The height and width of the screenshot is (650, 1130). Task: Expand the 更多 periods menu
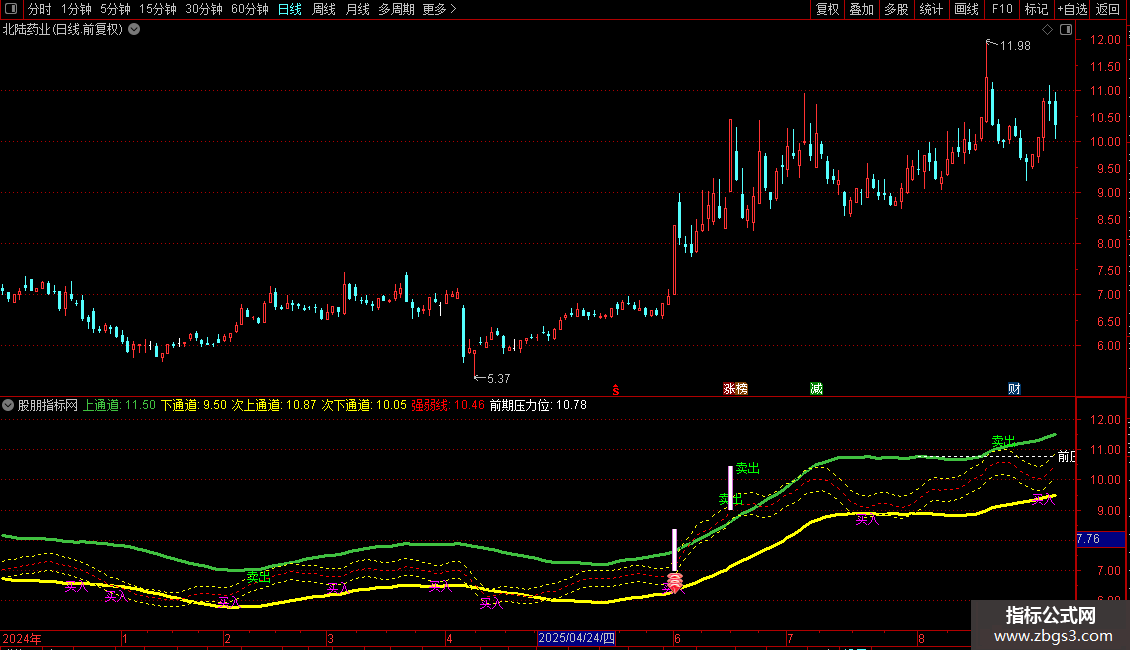(x=439, y=9)
